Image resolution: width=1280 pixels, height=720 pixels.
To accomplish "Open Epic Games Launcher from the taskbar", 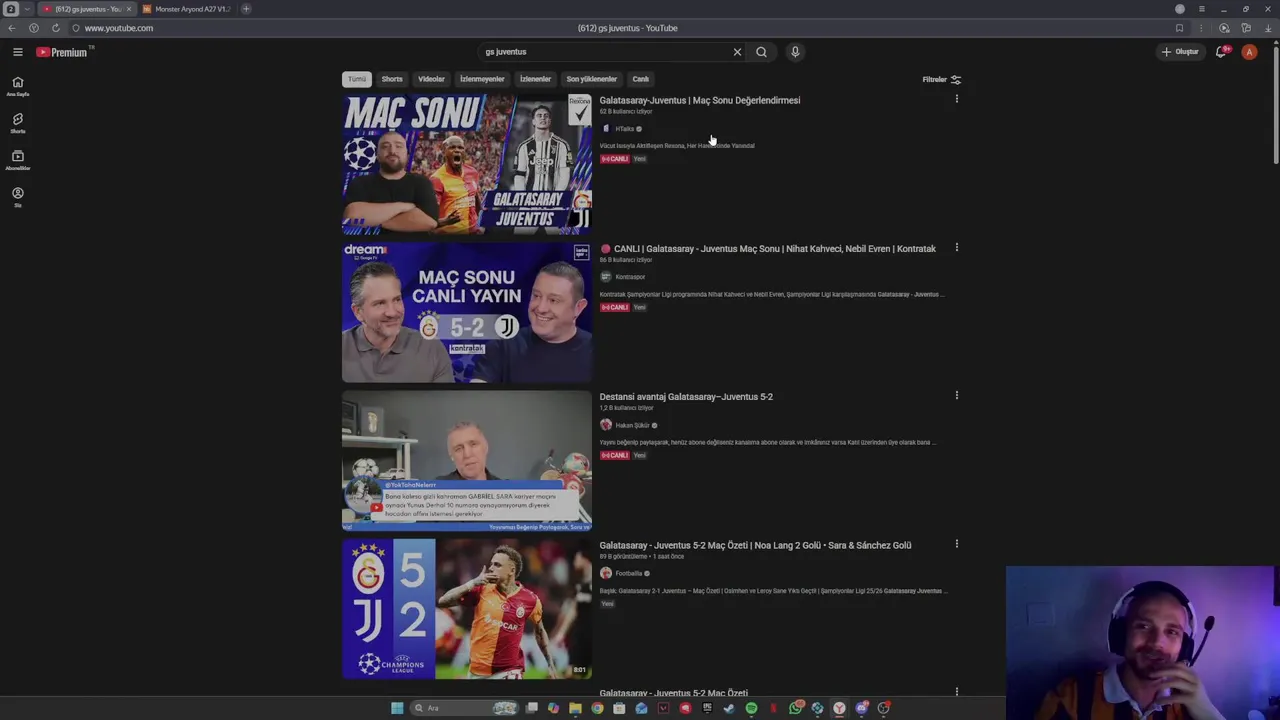I will (x=707, y=708).
